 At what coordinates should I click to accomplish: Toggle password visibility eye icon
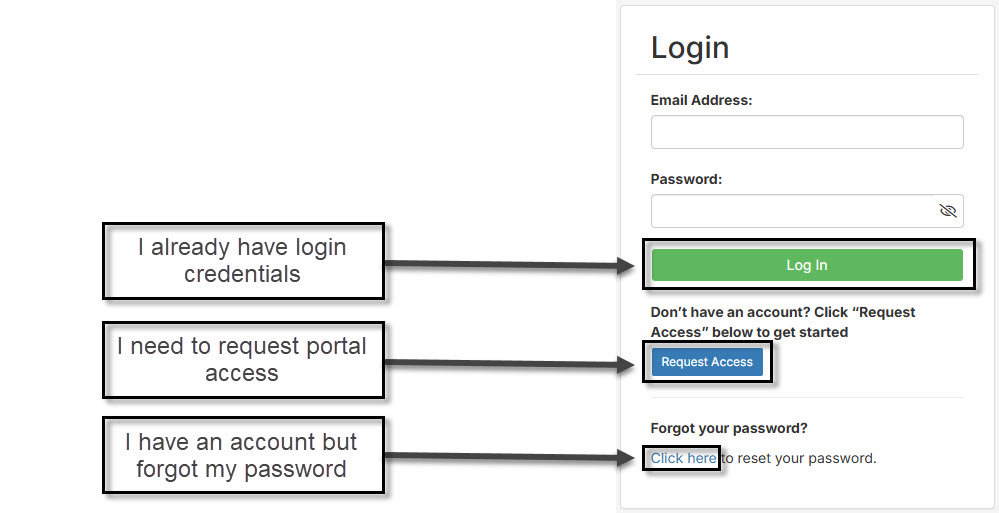(948, 211)
